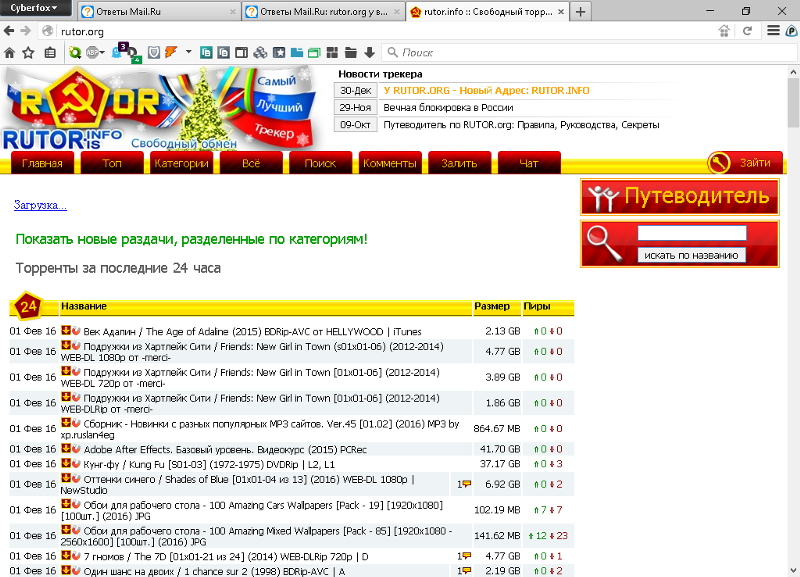Open the Чат site menu item
Image resolution: width=800 pixels, height=577 pixels.
(529, 163)
